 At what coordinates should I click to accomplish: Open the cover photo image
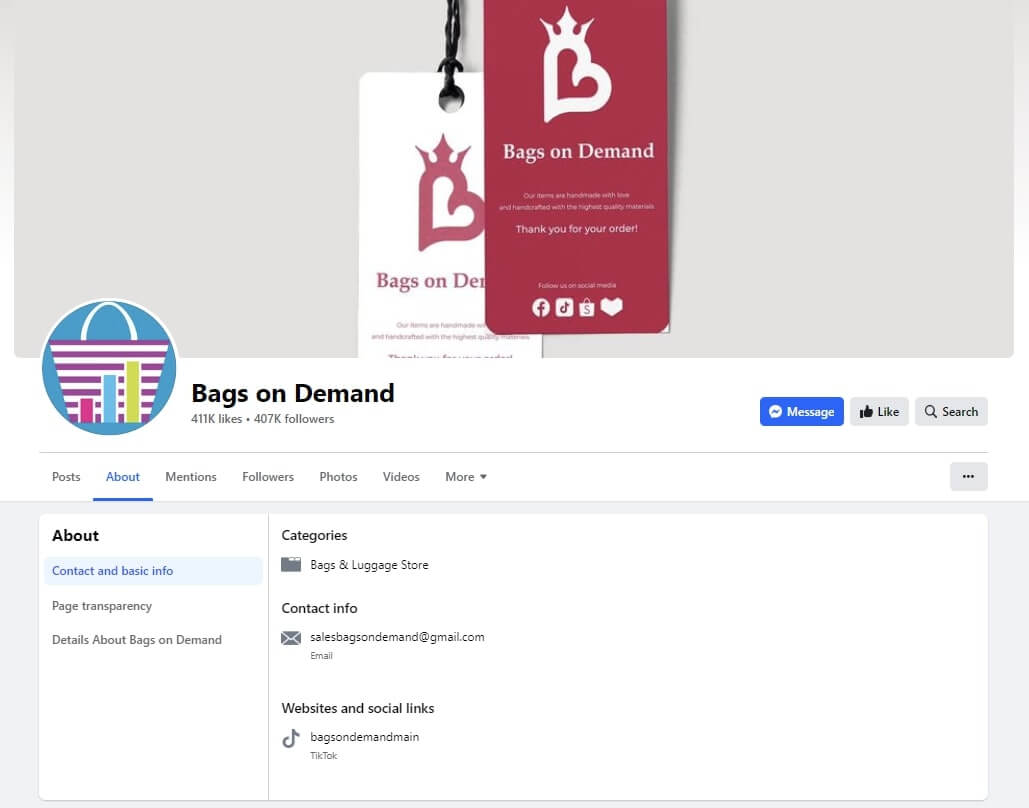pos(514,179)
